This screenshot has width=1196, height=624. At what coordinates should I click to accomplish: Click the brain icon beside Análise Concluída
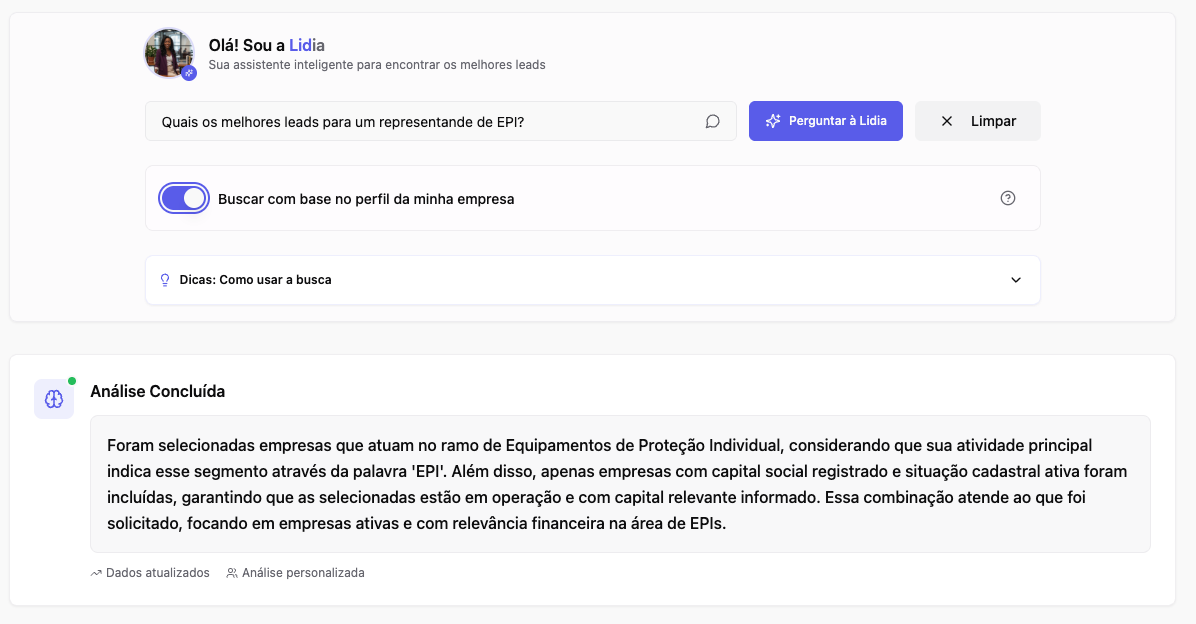53,398
